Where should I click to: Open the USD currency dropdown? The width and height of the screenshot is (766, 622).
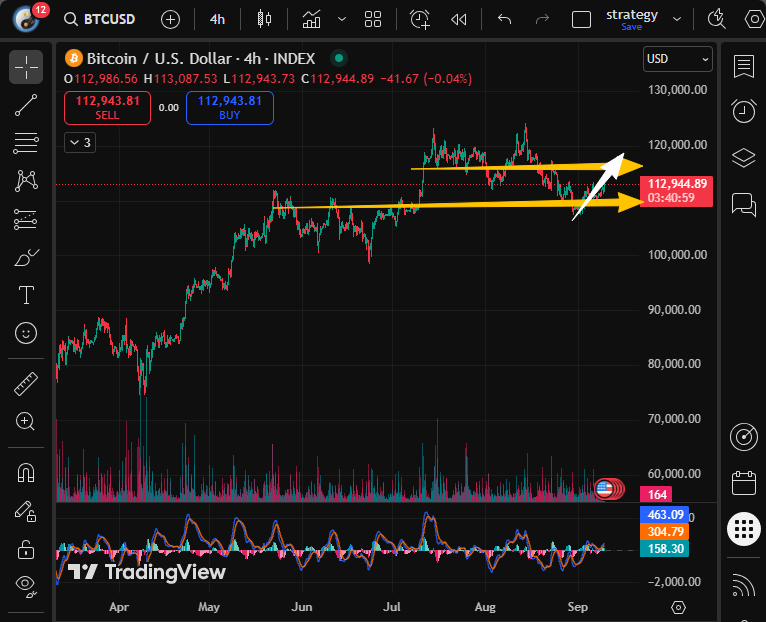pos(678,59)
